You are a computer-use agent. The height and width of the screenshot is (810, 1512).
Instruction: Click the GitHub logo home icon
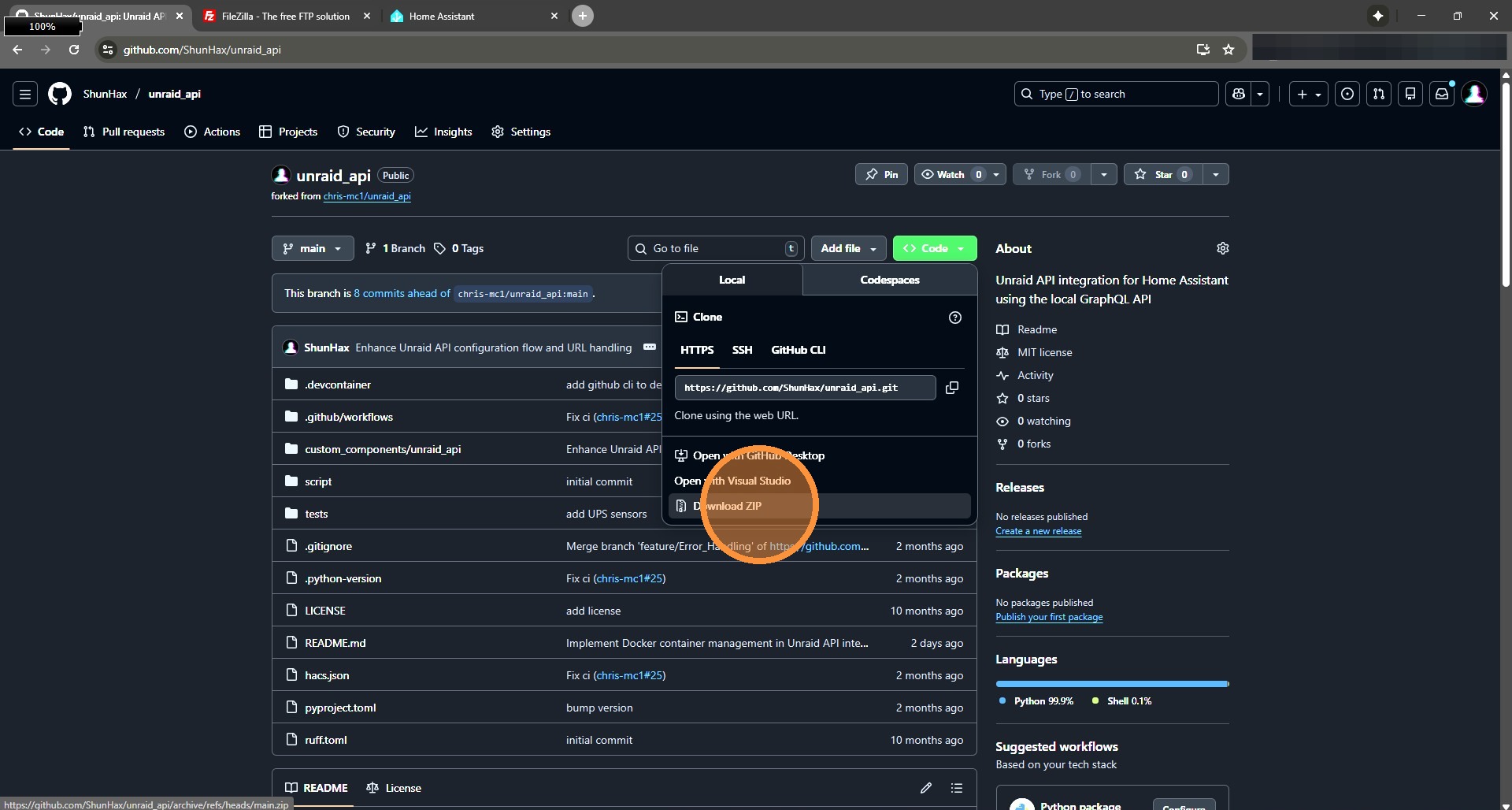click(x=60, y=94)
